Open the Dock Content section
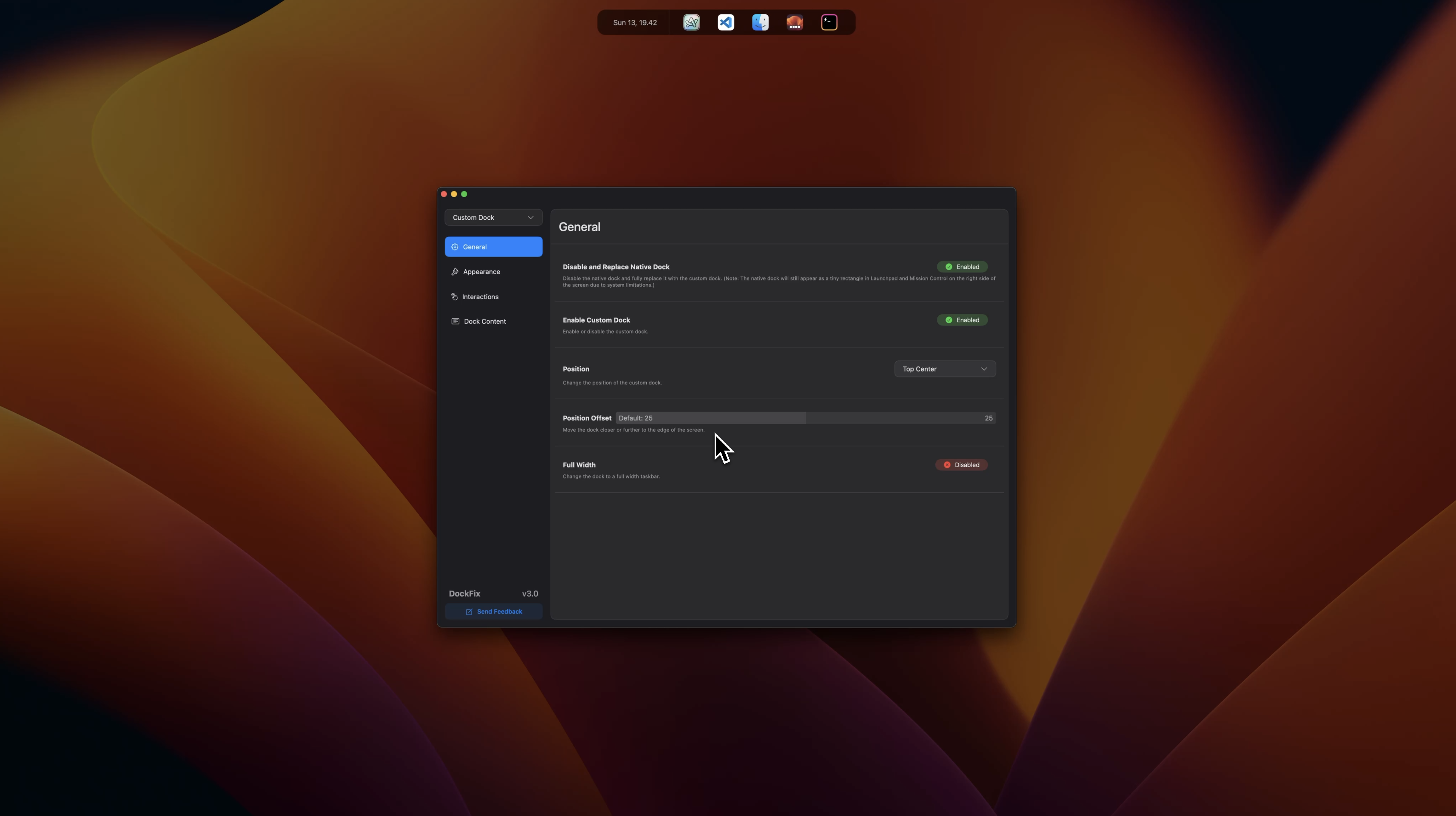Image resolution: width=1456 pixels, height=816 pixels. point(494,321)
